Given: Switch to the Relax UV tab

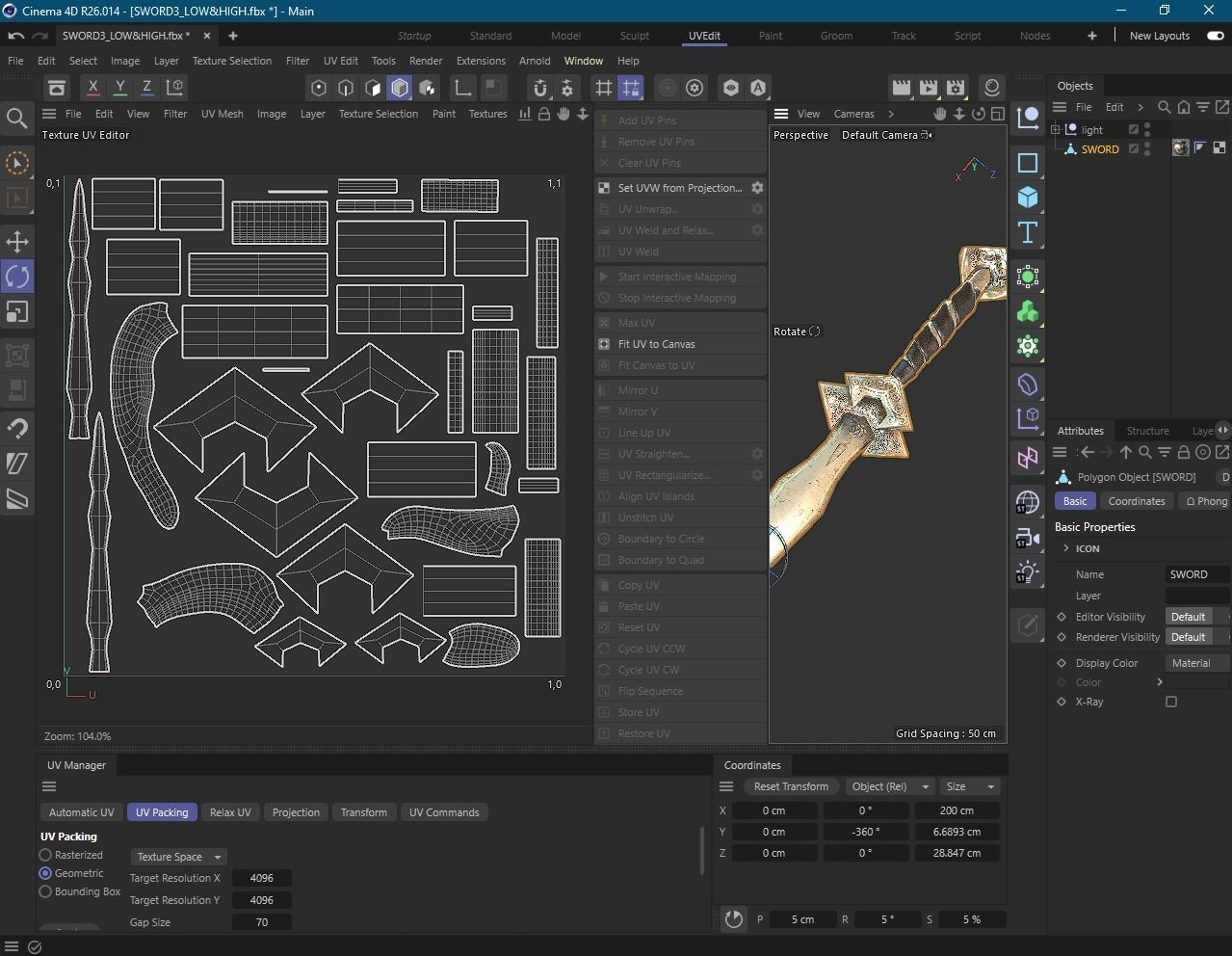Looking at the screenshot, I should coord(230,812).
